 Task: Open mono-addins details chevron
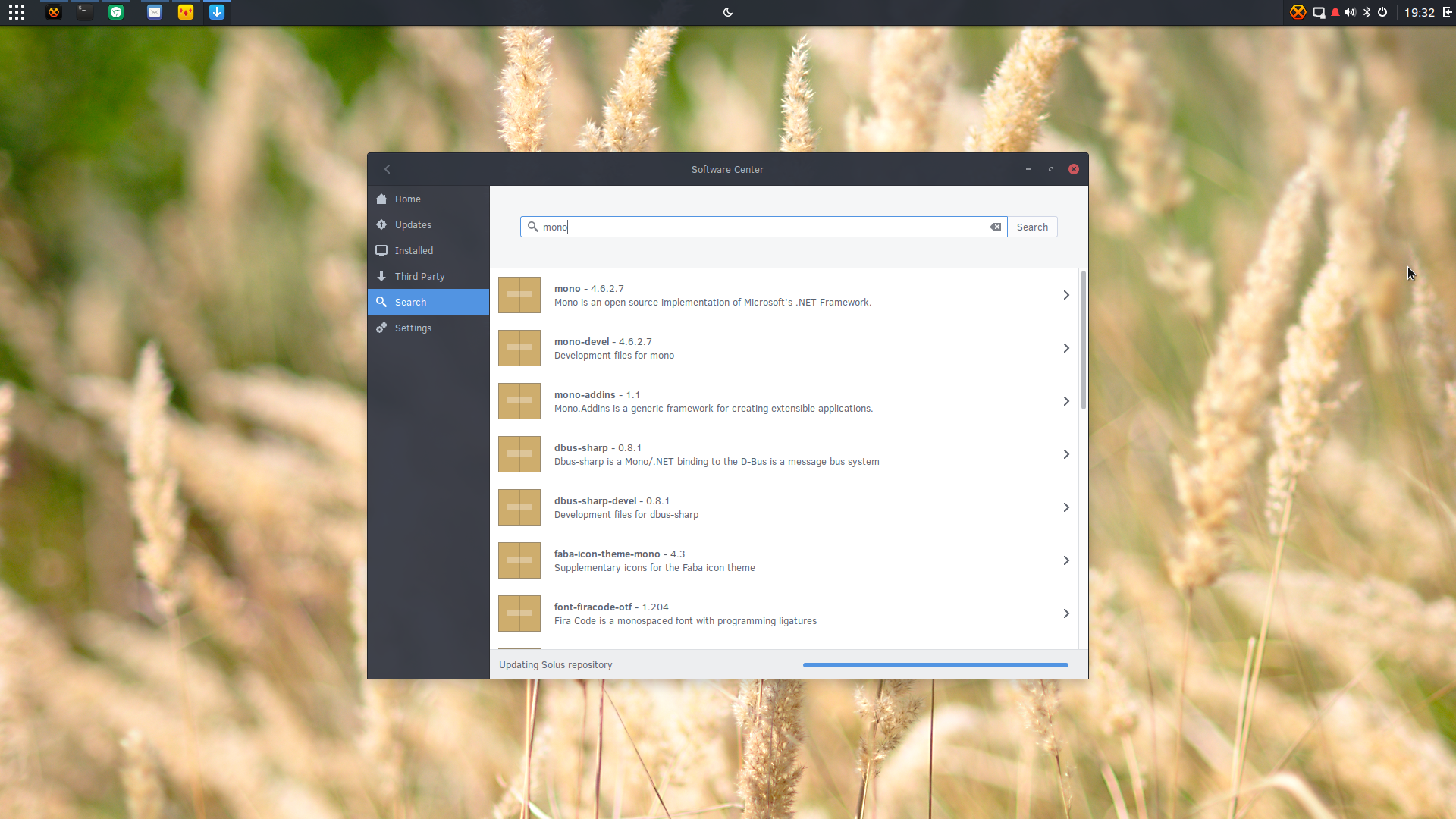(1066, 401)
